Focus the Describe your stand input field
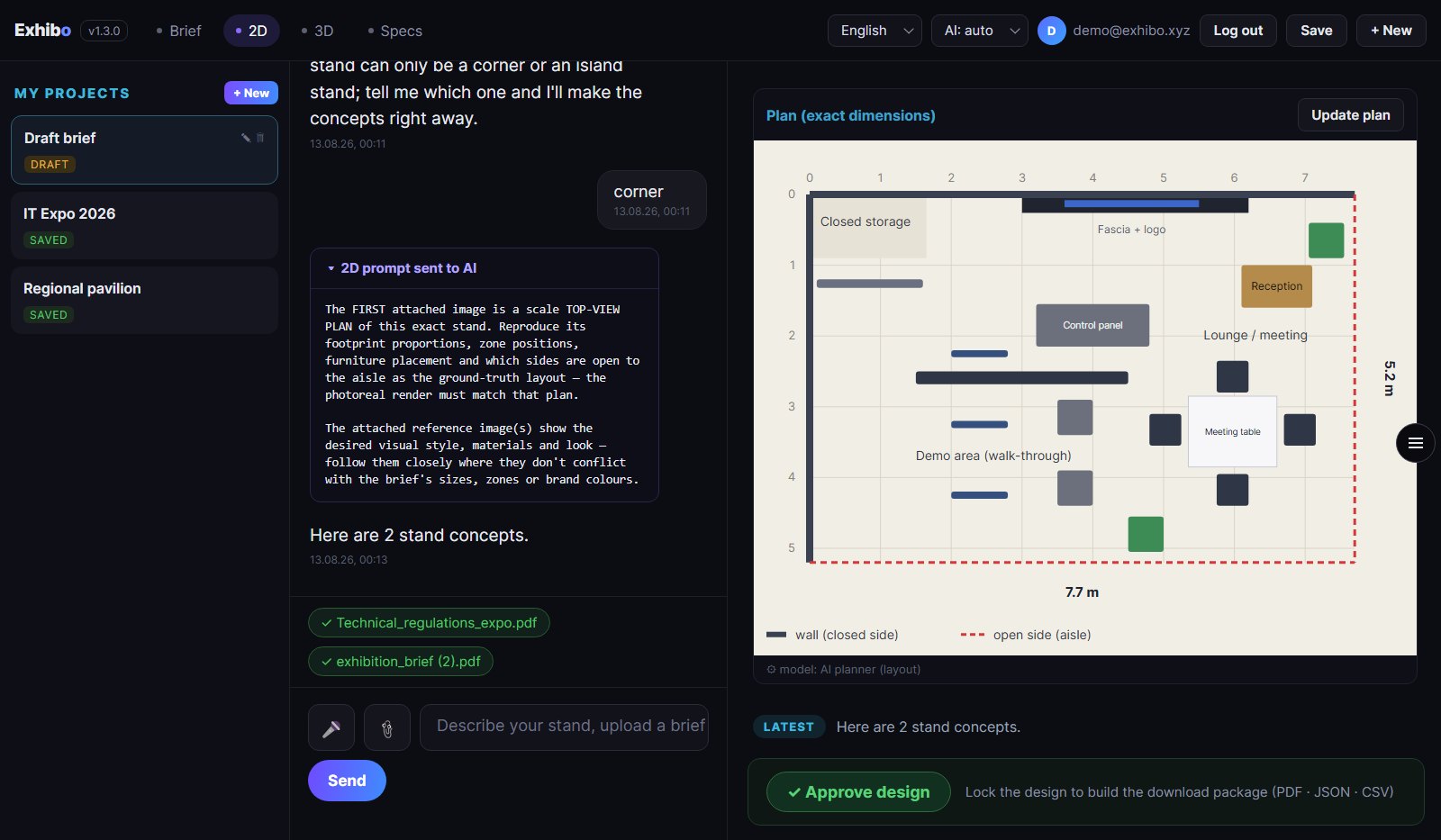The height and width of the screenshot is (840, 1441). (564, 727)
